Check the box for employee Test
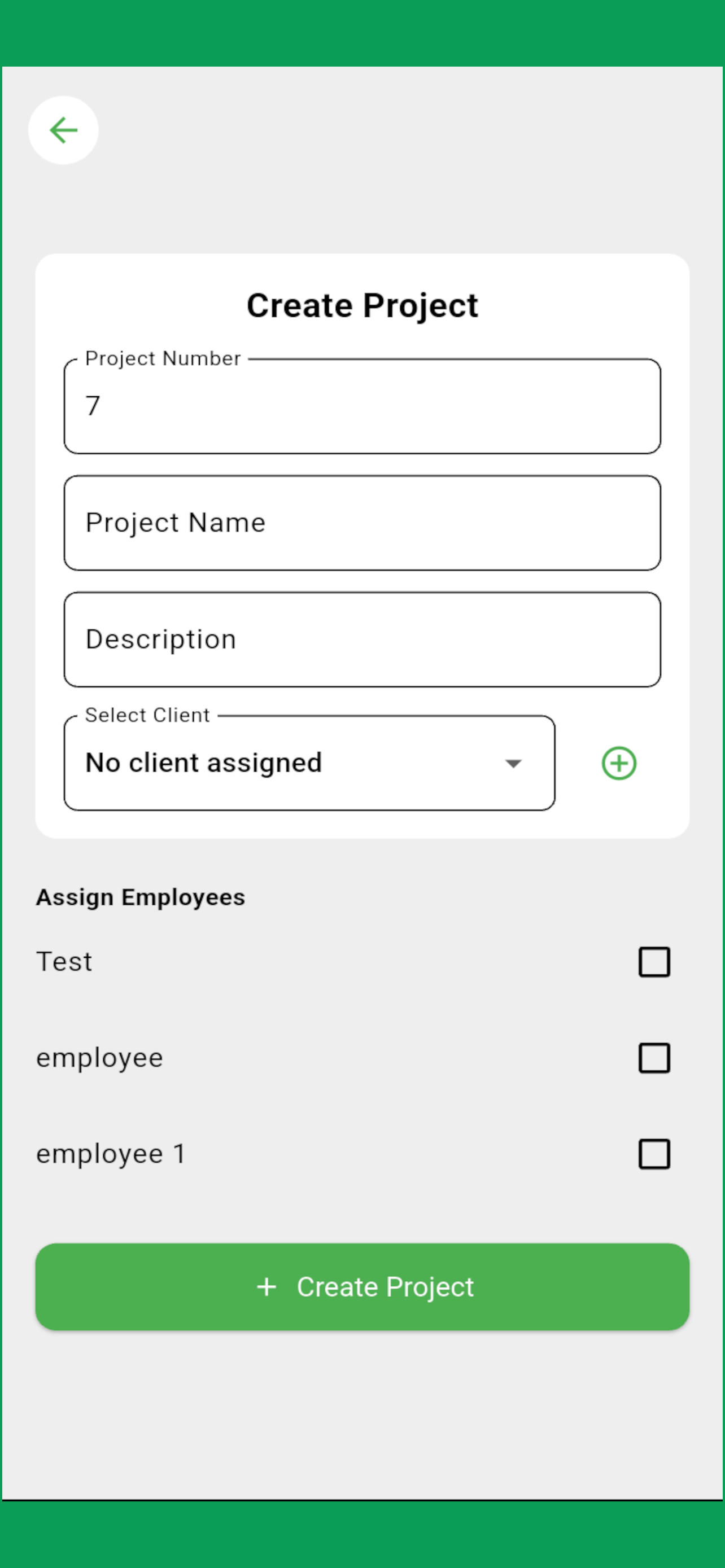The width and height of the screenshot is (725, 1568). click(x=654, y=962)
